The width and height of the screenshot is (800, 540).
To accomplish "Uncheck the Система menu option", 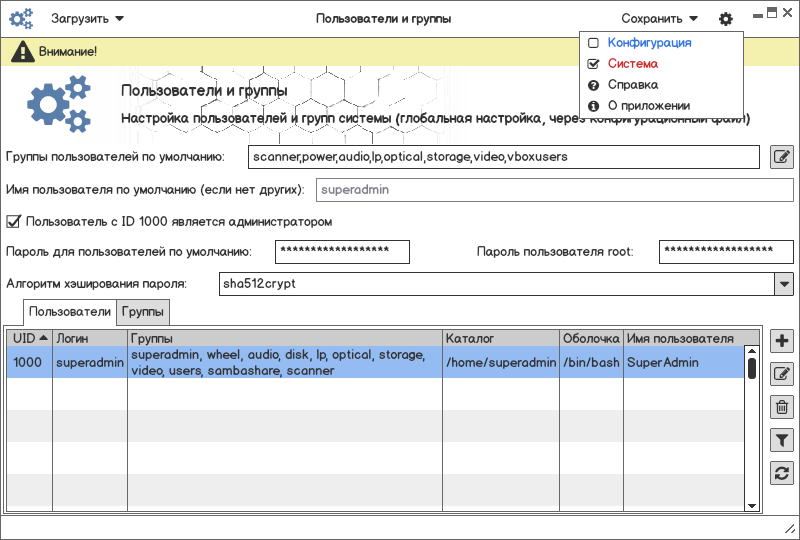I will coord(594,64).
